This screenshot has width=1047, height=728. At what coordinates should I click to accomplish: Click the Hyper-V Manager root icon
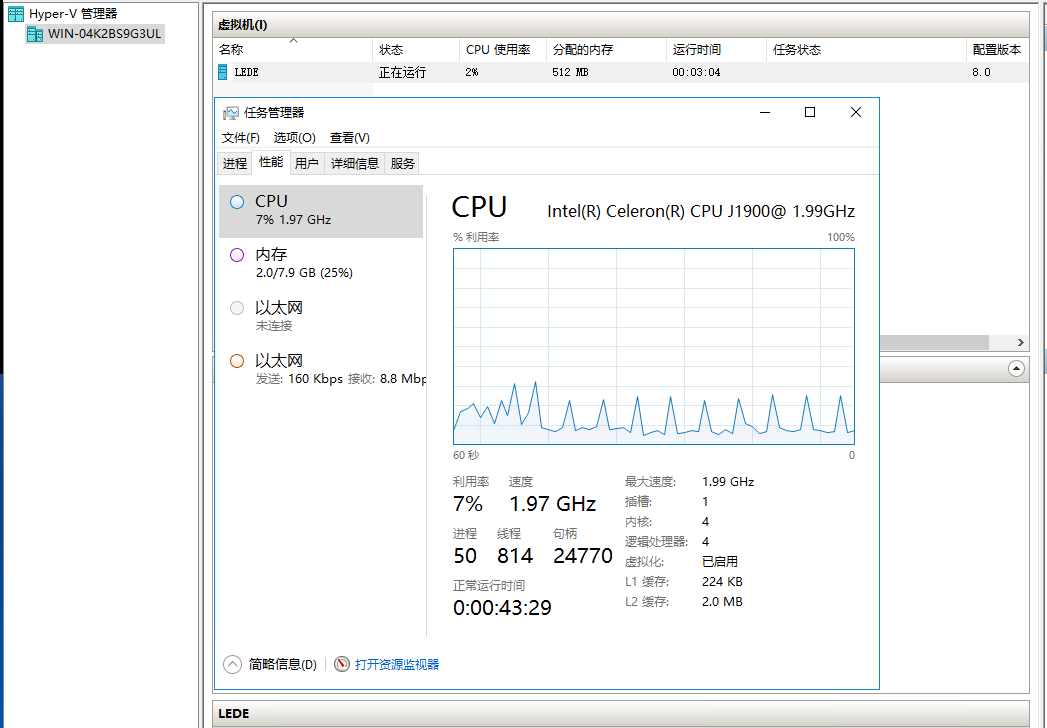16,13
